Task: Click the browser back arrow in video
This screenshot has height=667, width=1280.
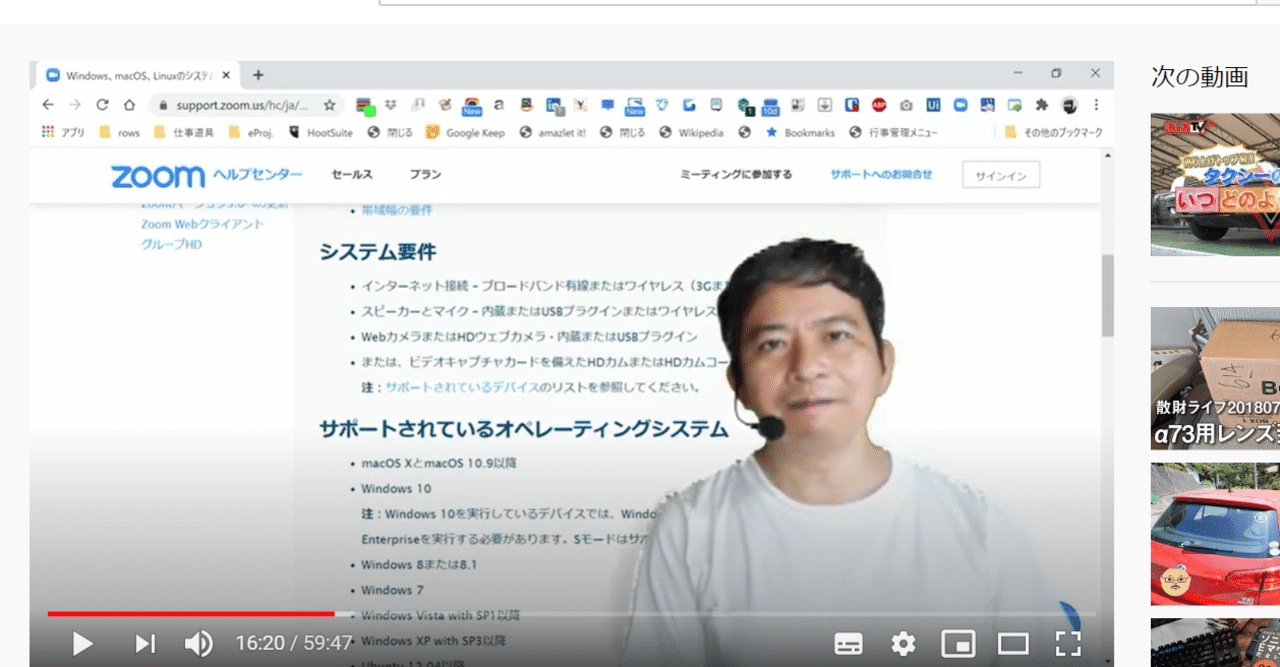Action: [x=48, y=105]
